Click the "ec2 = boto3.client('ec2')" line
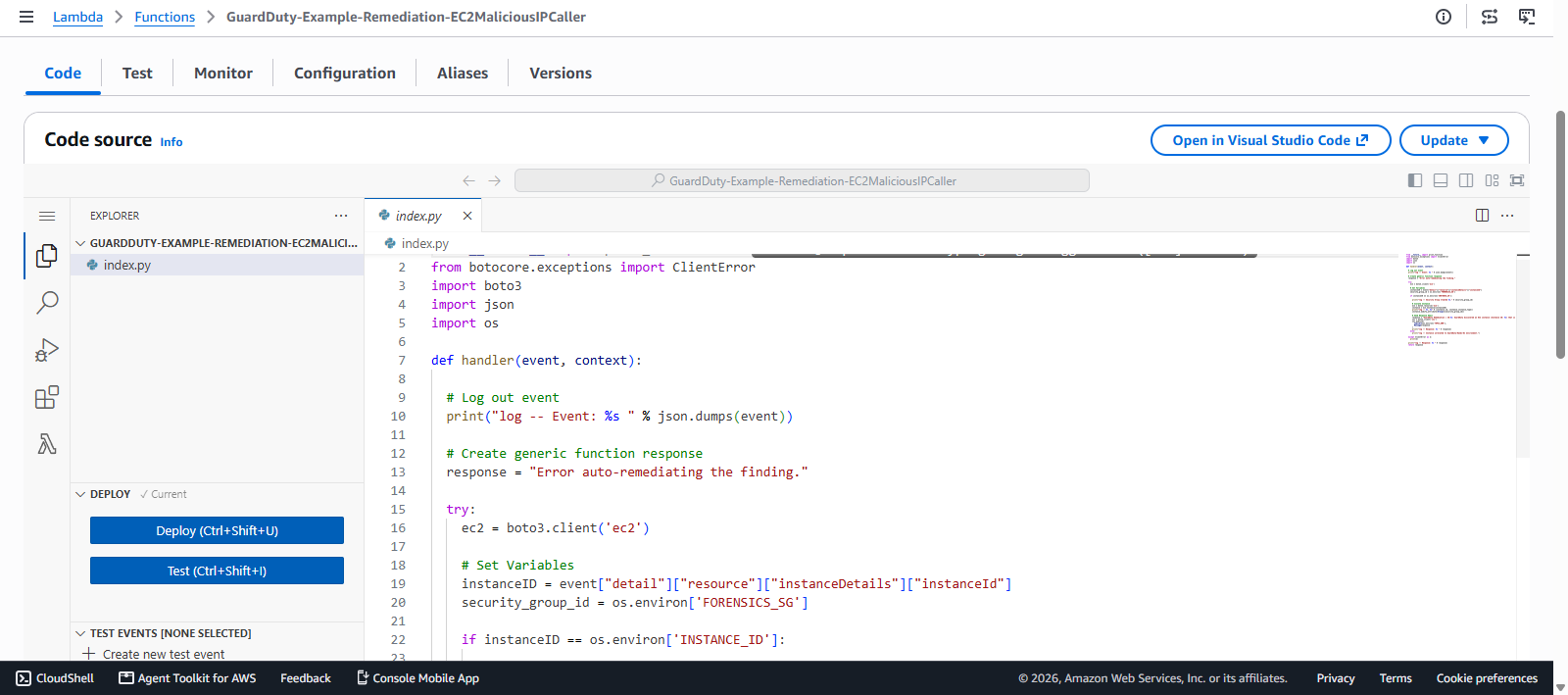This screenshot has width=1568, height=695. click(556, 528)
